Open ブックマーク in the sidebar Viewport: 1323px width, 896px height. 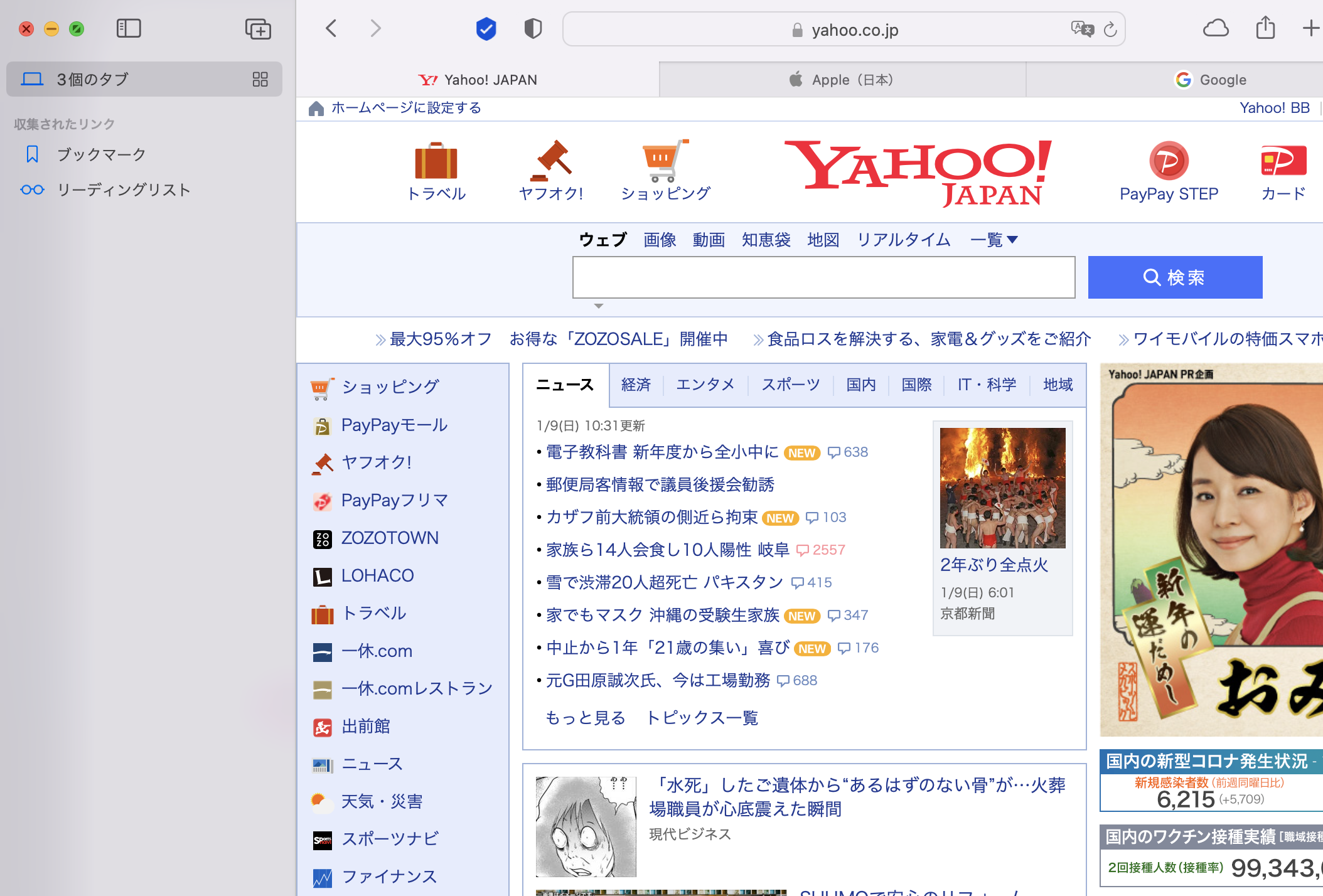pyautogui.click(x=101, y=154)
